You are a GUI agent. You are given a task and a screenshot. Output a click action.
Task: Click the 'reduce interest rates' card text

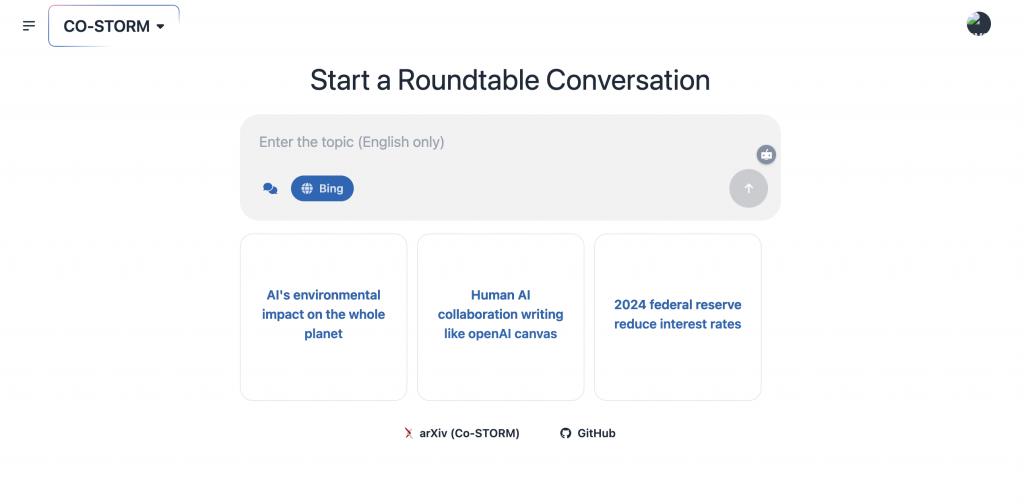click(677, 324)
